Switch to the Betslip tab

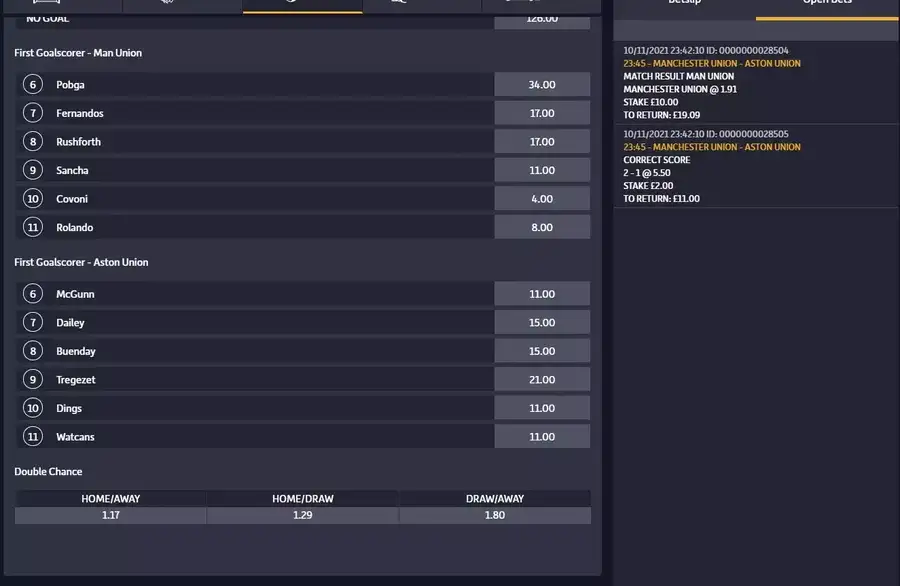(x=684, y=6)
